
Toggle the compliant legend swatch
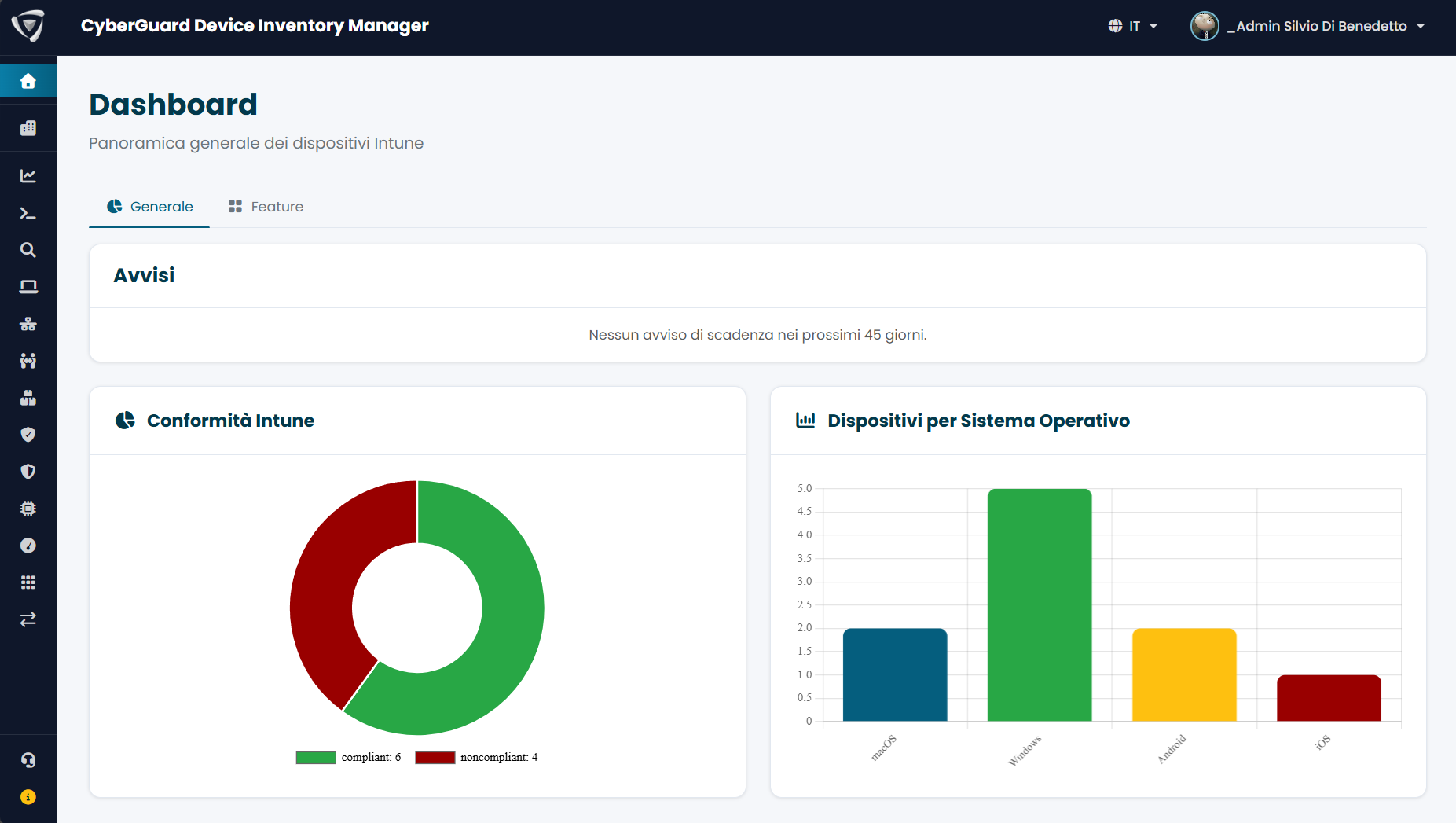(x=316, y=758)
